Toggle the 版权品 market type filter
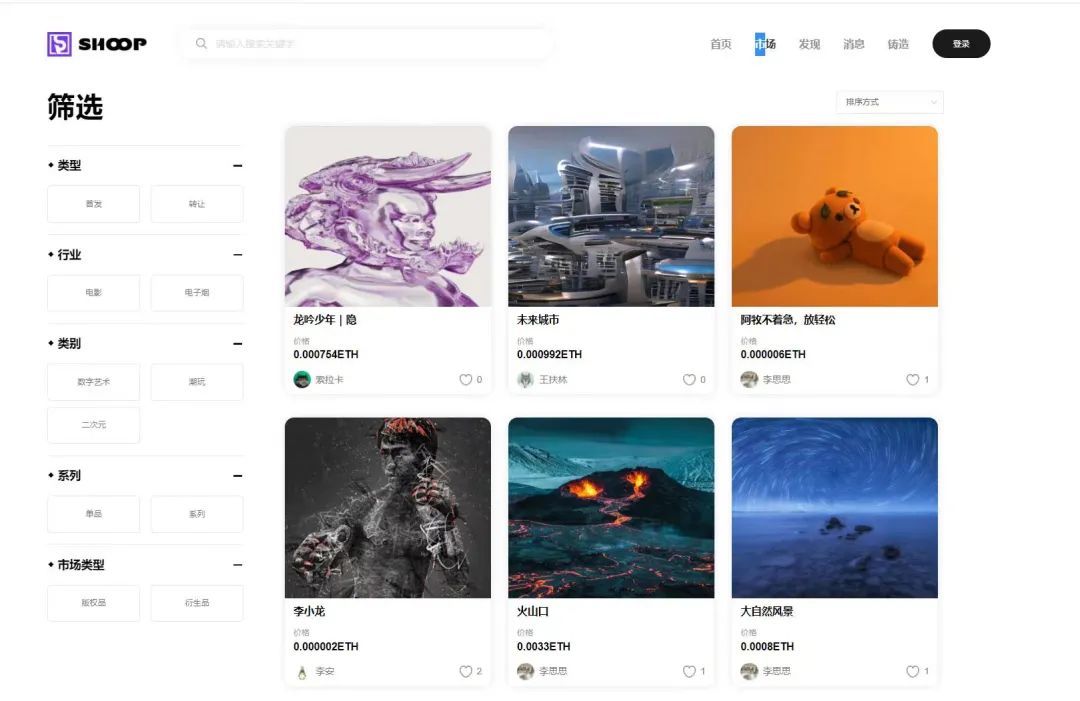 pos(94,603)
